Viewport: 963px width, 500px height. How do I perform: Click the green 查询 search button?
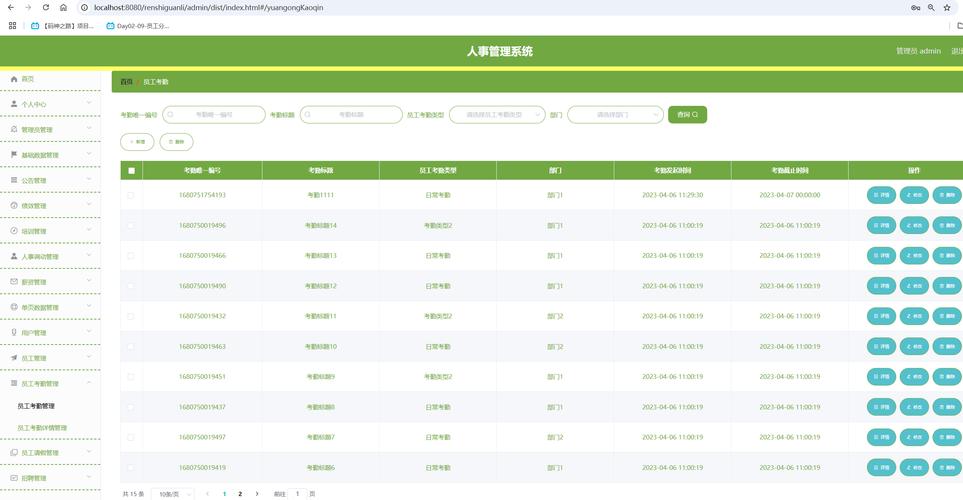(x=687, y=115)
